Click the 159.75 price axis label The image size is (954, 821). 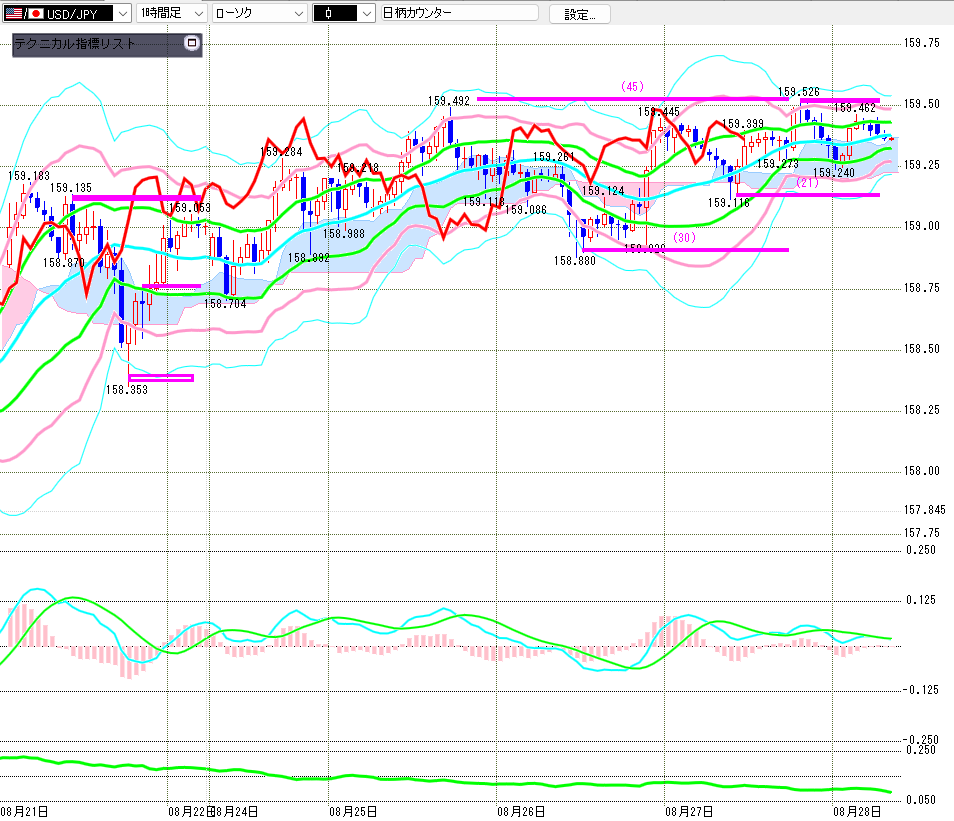pyautogui.click(x=921, y=43)
